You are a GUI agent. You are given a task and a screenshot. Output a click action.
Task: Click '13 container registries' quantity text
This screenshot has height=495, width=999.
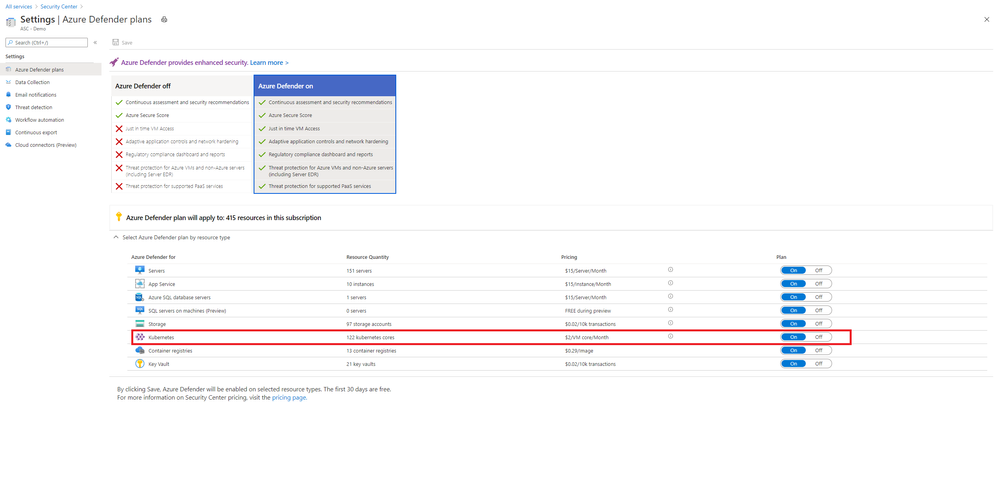(x=371, y=351)
